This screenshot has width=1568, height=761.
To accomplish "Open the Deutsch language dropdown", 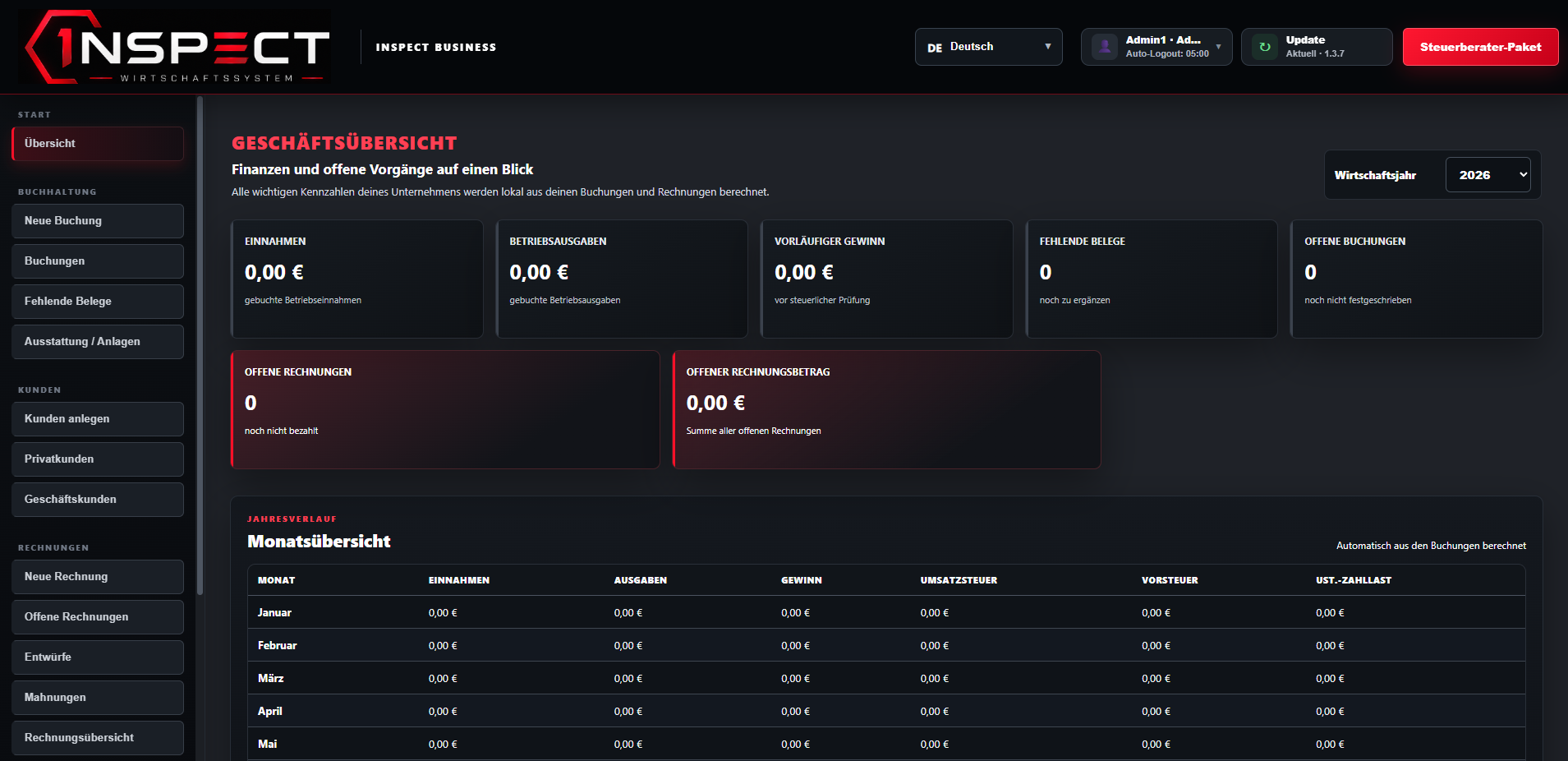I will pyautogui.click(x=989, y=47).
